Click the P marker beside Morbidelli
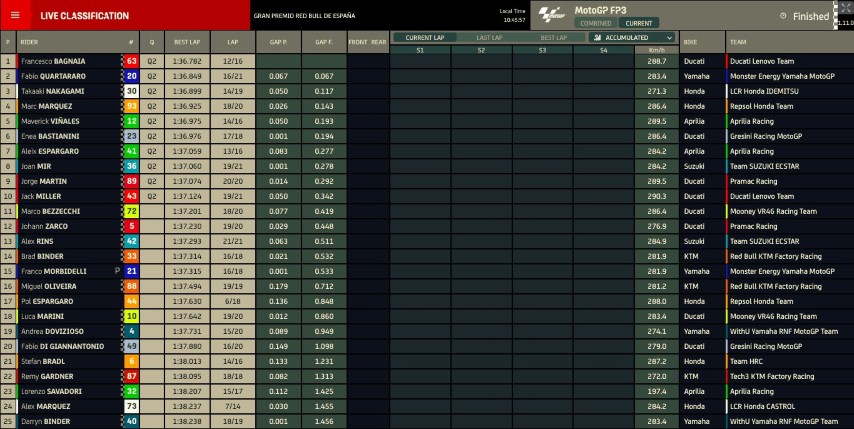 point(117,271)
